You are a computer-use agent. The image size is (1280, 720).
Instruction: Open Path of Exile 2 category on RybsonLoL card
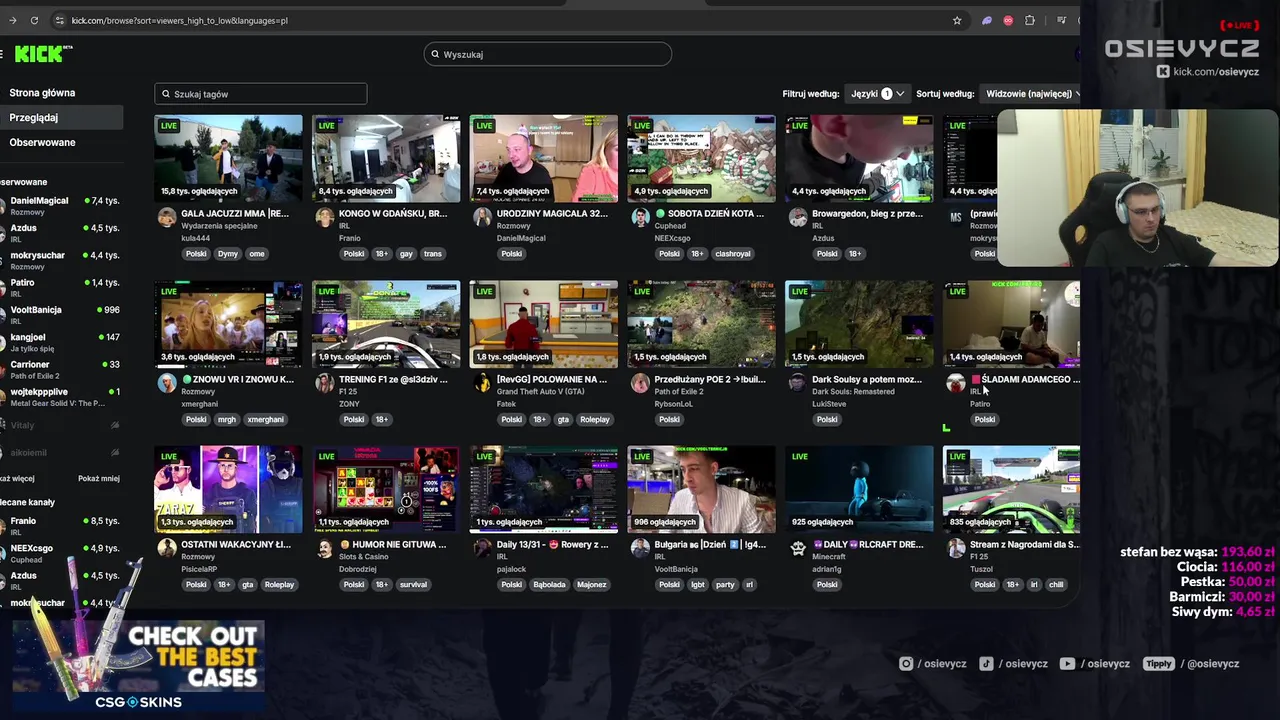(679, 392)
